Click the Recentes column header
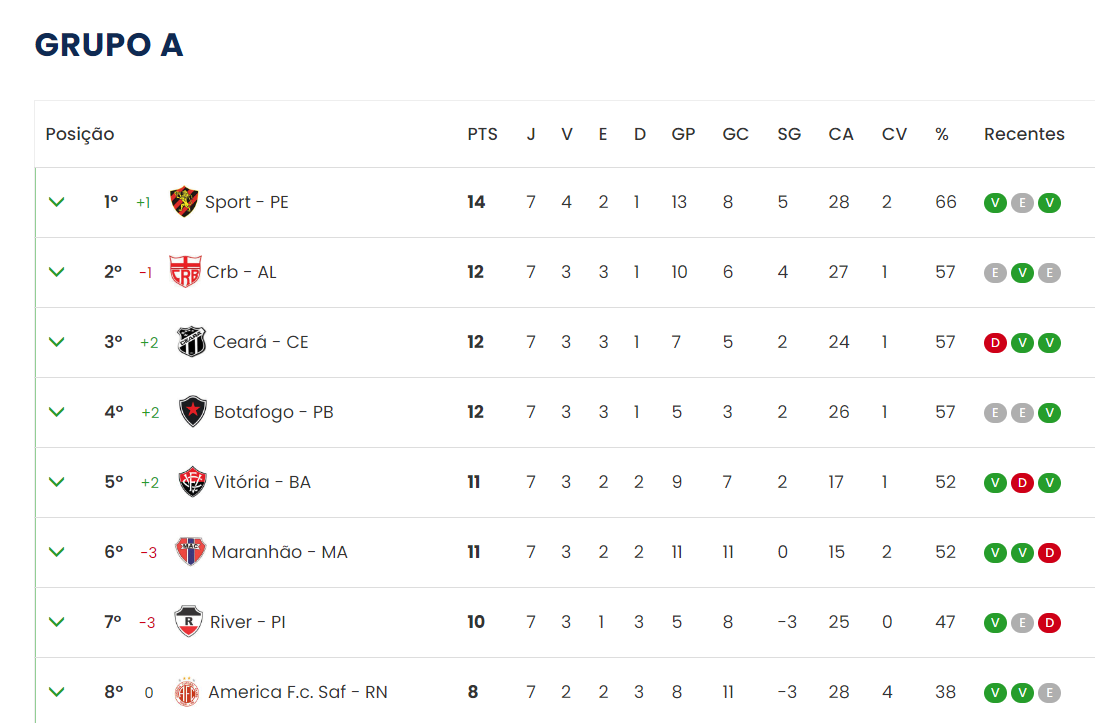This screenshot has height=723, width=1095. click(x=1024, y=134)
